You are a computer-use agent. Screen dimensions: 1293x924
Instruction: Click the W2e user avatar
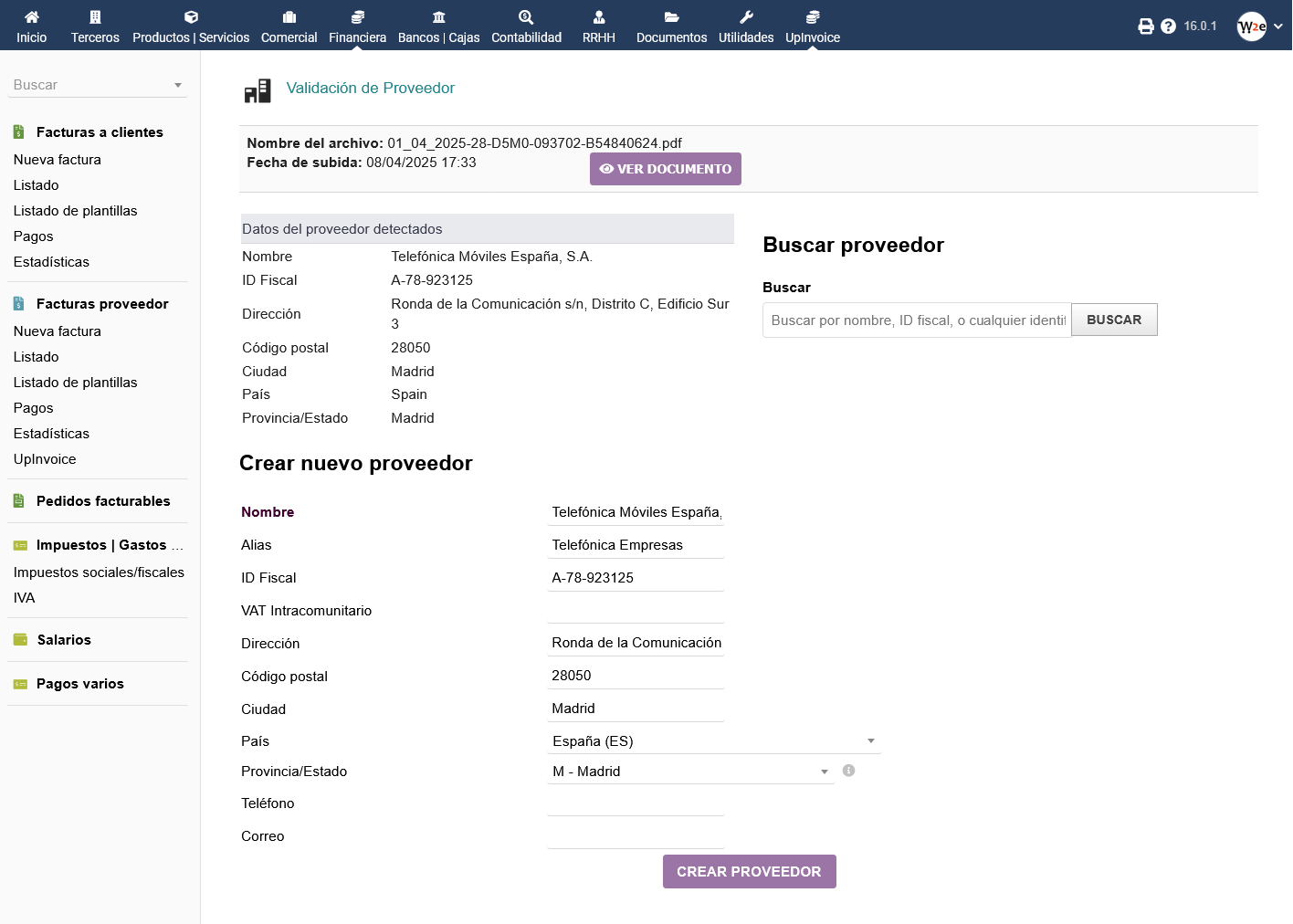click(1252, 26)
